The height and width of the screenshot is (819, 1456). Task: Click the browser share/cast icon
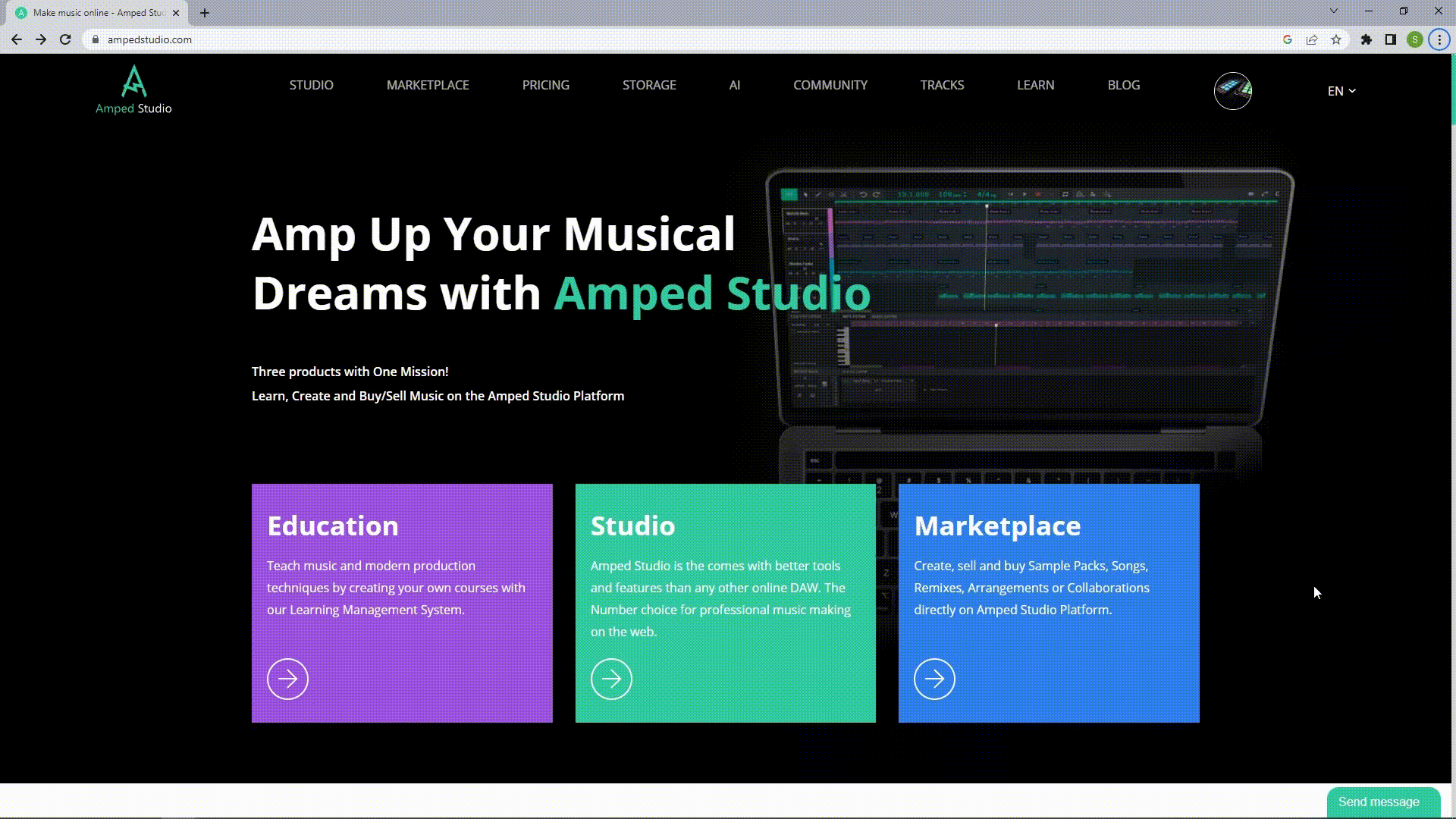coord(1312,39)
